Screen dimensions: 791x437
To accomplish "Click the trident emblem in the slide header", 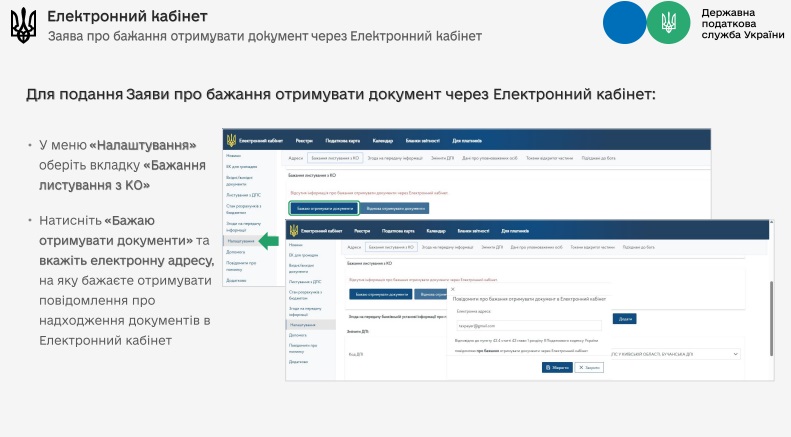I will pyautogui.click(x=22, y=25).
